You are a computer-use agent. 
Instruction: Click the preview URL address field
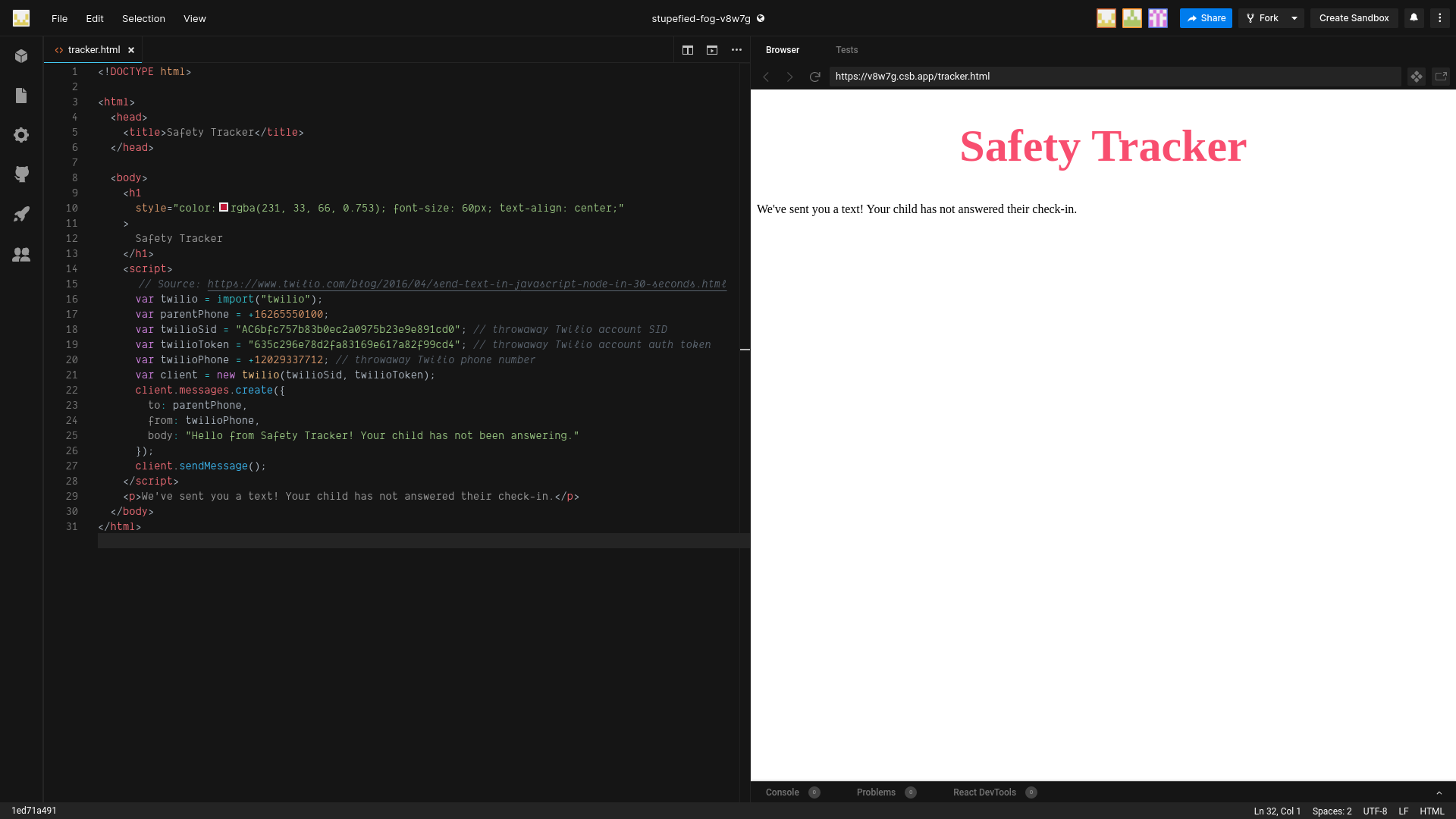point(1115,77)
